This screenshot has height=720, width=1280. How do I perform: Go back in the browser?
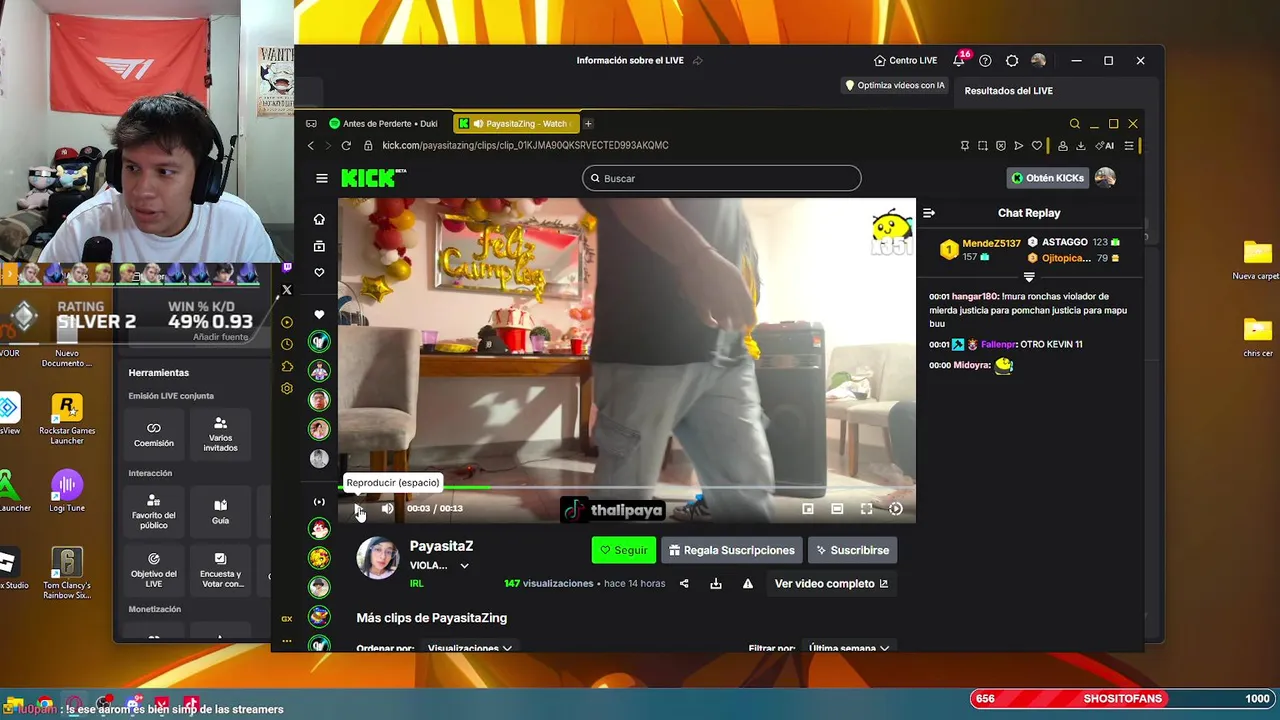311,146
